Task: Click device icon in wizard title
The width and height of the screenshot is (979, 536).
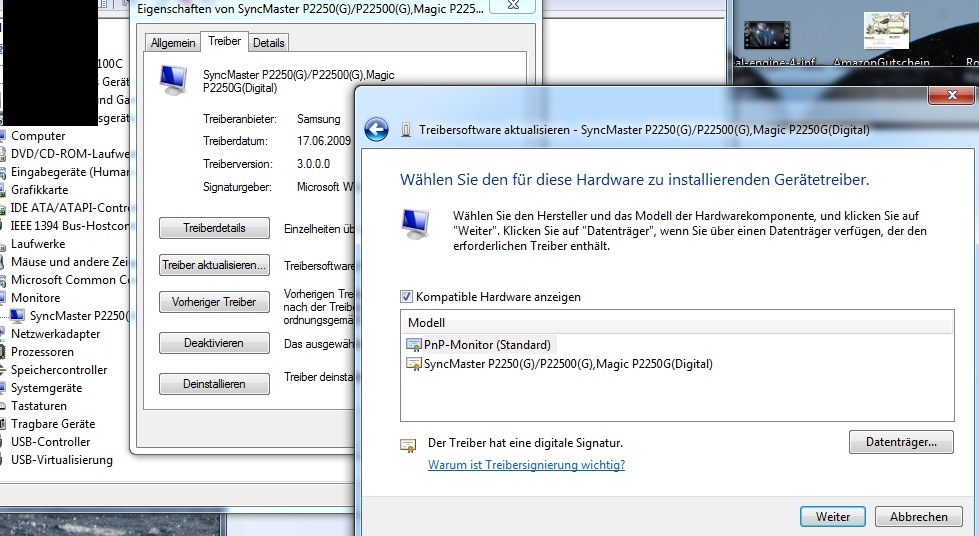Action: coord(406,130)
